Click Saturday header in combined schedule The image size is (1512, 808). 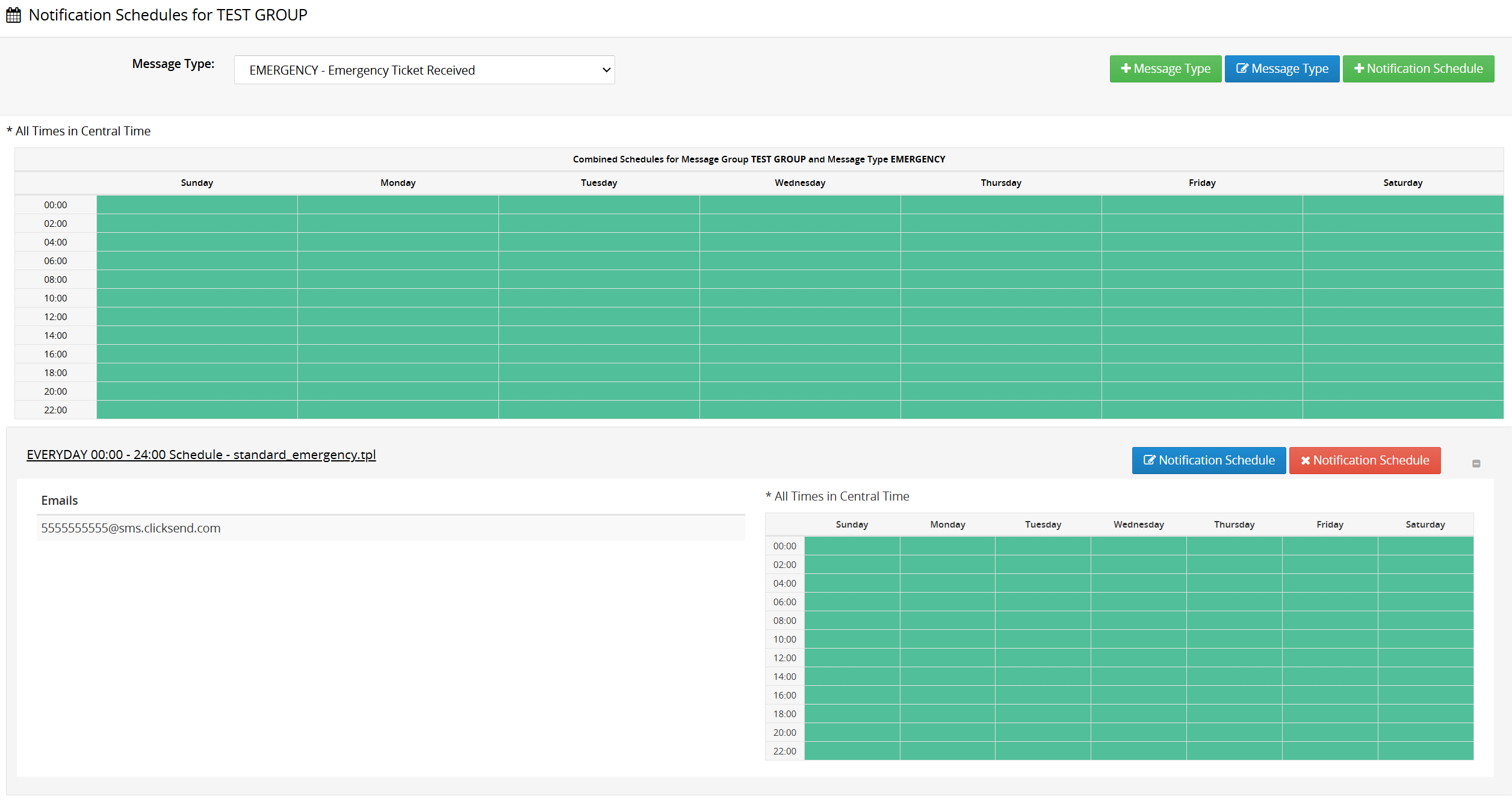1402,183
